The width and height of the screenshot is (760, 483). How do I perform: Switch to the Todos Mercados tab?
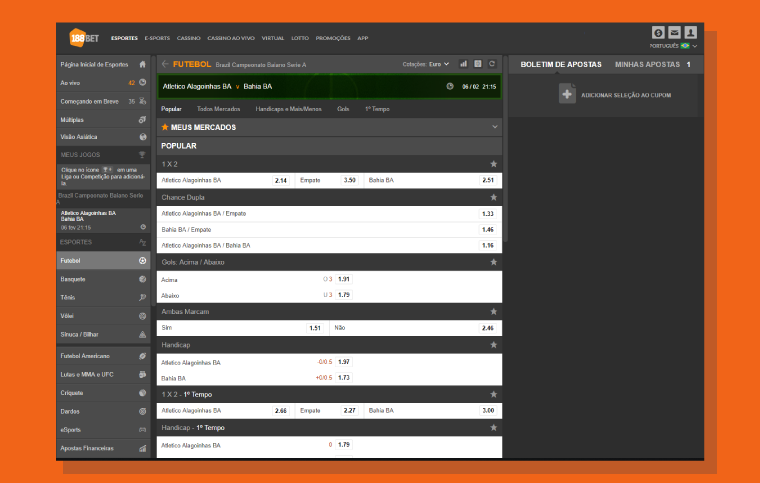point(219,109)
